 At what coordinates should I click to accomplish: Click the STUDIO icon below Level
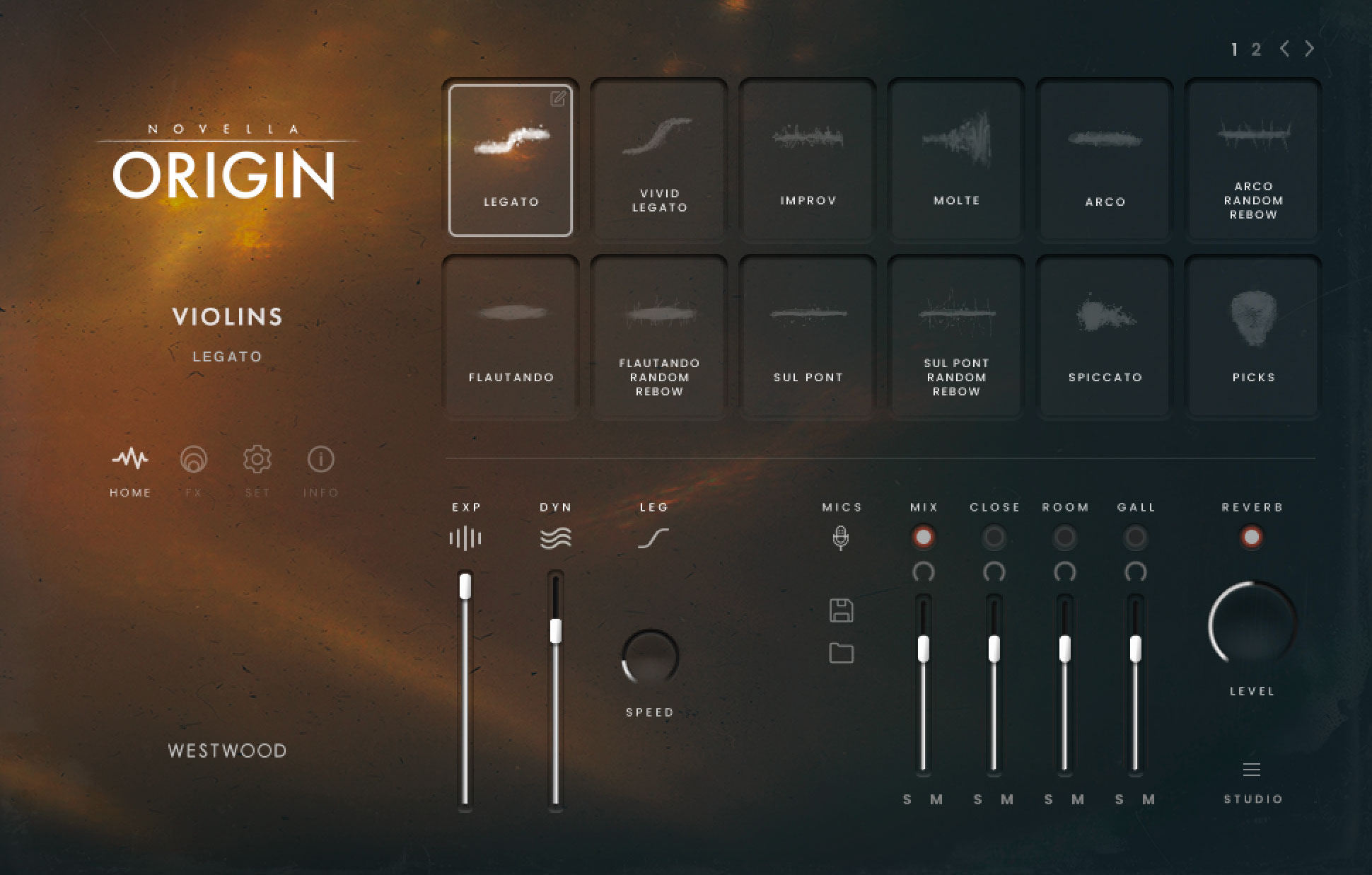pyautogui.click(x=1252, y=770)
